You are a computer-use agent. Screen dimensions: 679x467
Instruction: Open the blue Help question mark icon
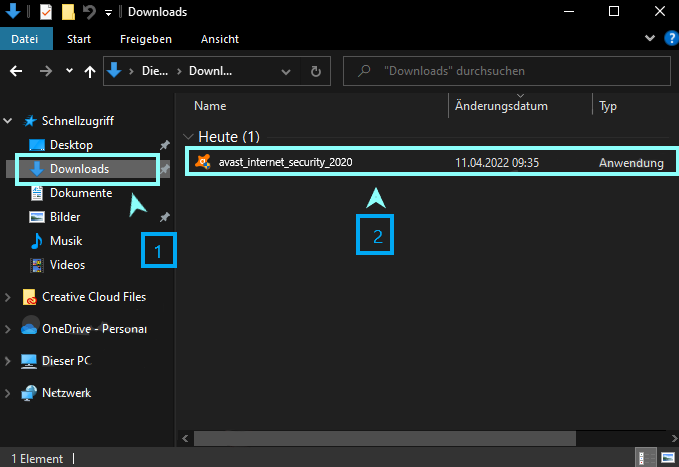coord(671,38)
